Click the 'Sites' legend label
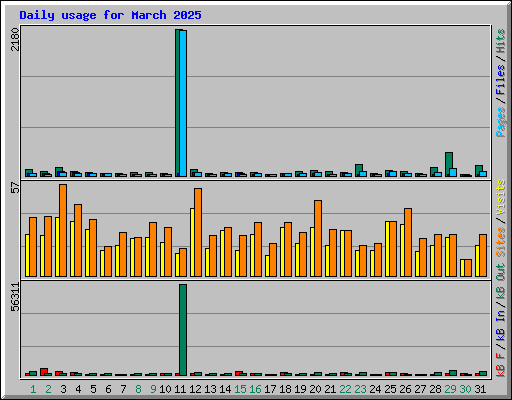The image size is (512, 400). click(x=501, y=242)
